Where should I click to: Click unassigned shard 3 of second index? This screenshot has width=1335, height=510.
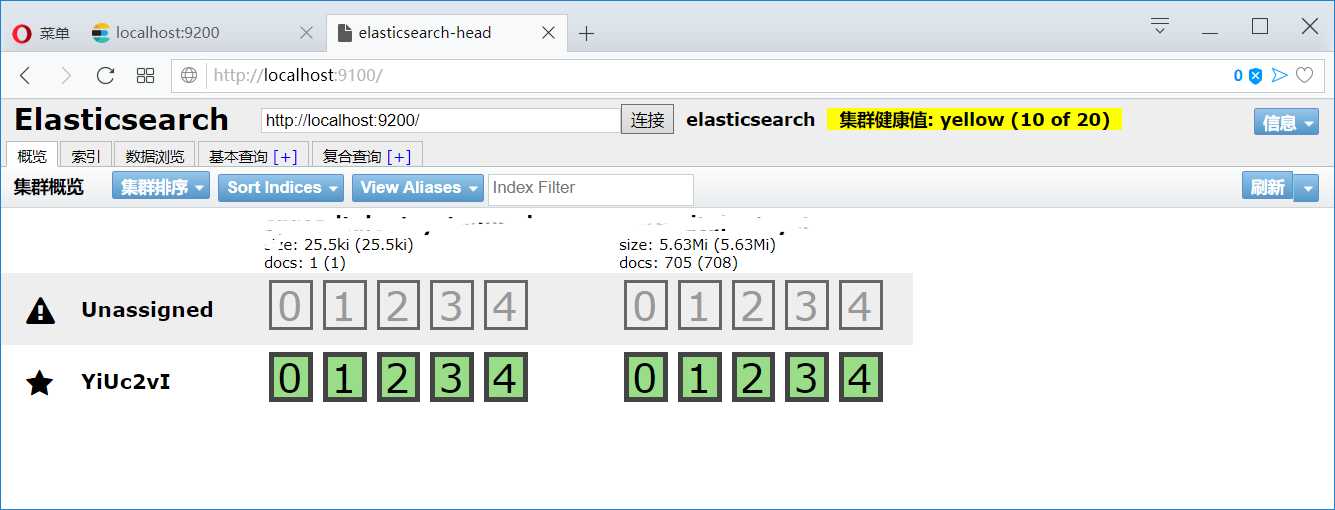[x=807, y=305]
